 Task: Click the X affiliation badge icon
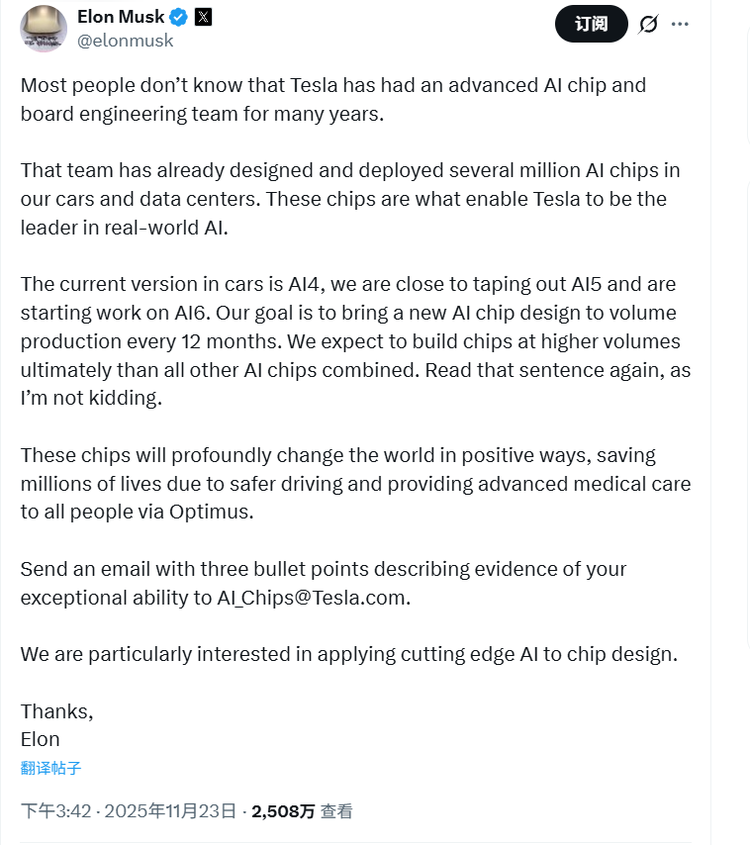click(202, 17)
